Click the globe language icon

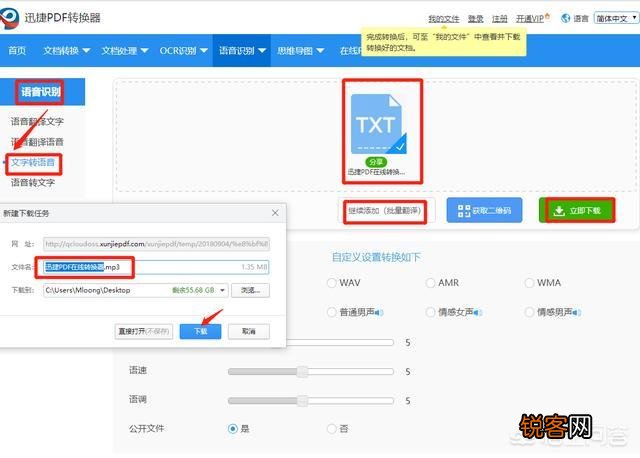point(565,18)
